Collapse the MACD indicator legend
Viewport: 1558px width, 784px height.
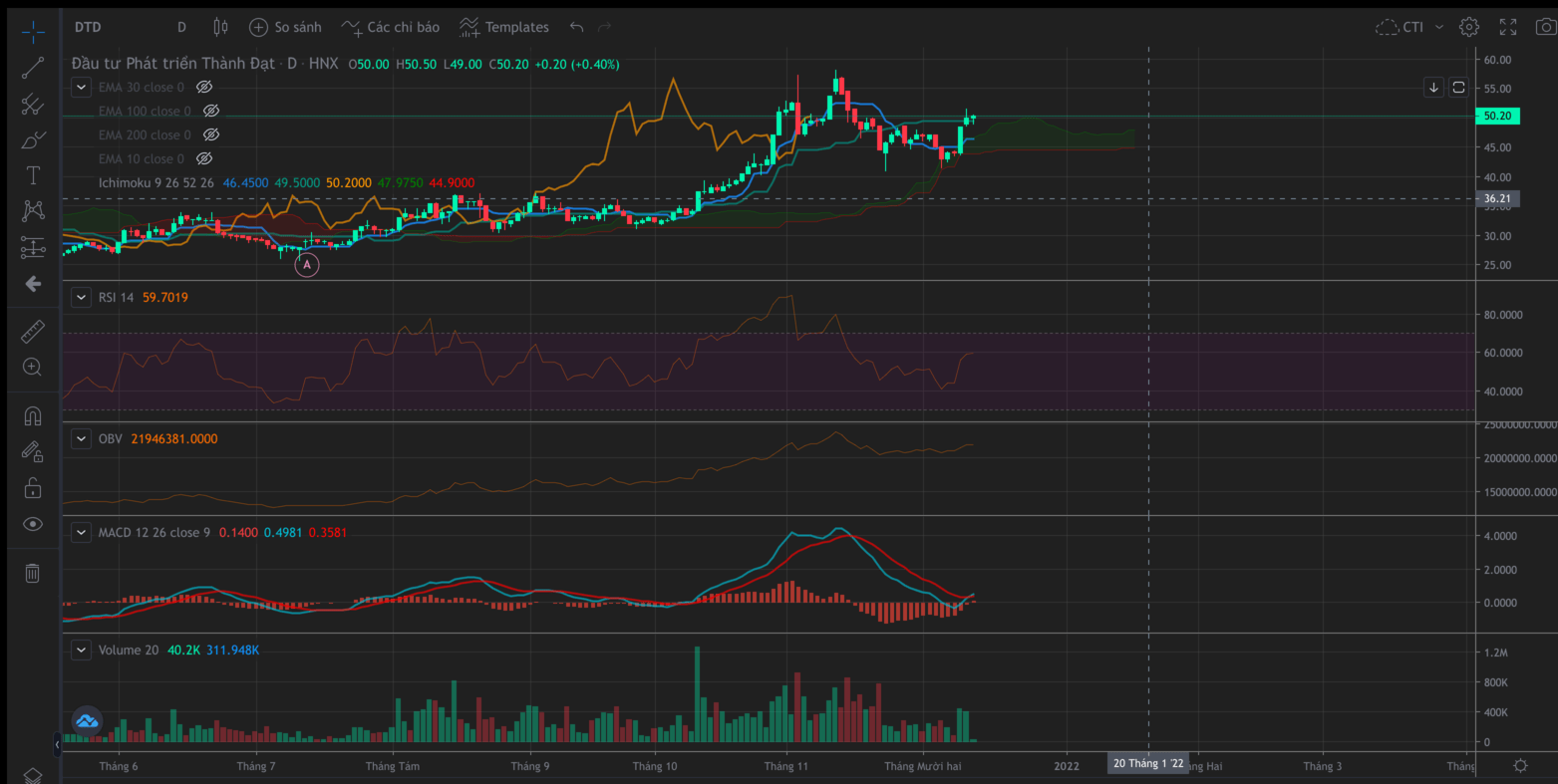pyautogui.click(x=82, y=533)
